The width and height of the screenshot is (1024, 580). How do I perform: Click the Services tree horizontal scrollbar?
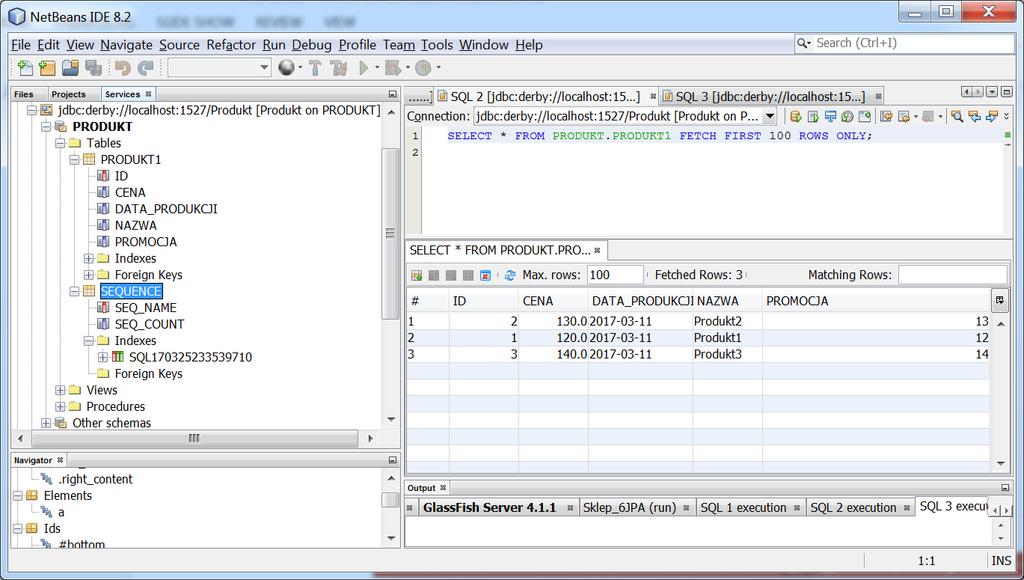click(194, 438)
